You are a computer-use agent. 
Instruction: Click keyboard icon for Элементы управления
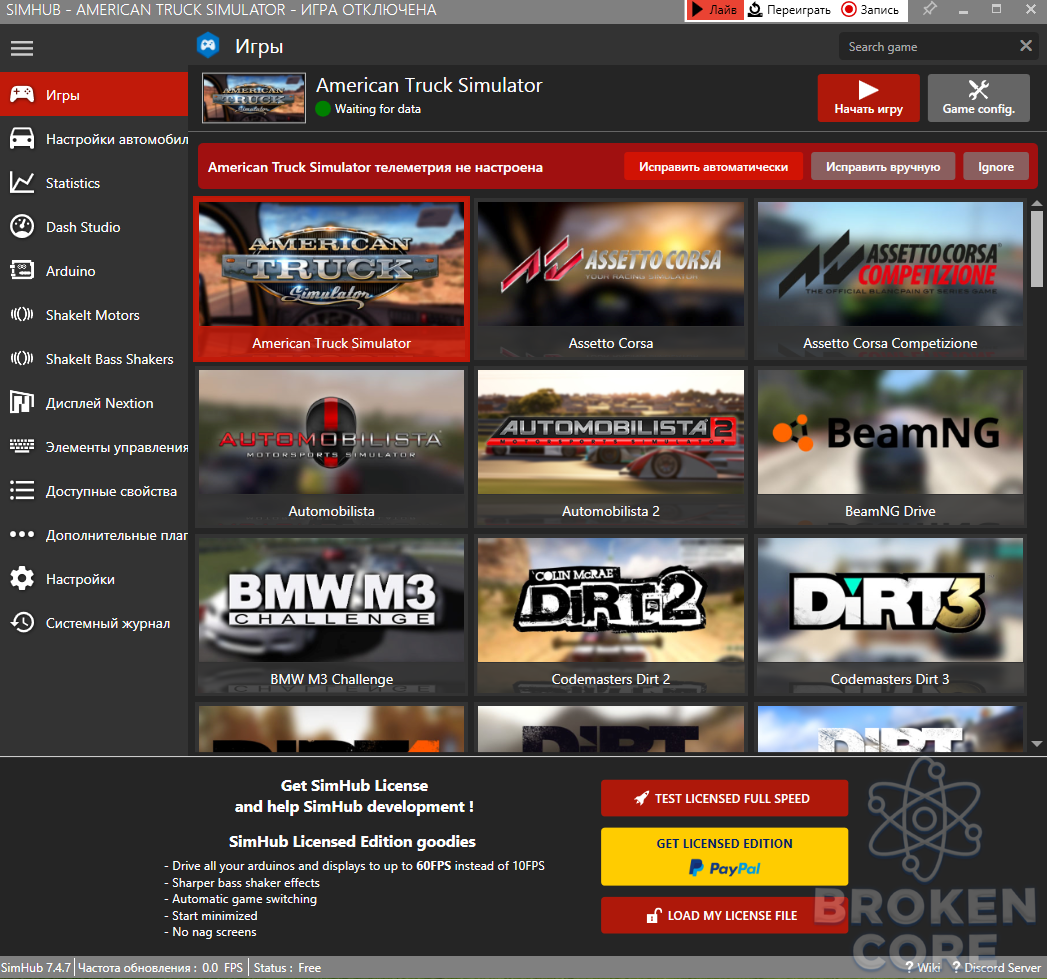point(22,446)
